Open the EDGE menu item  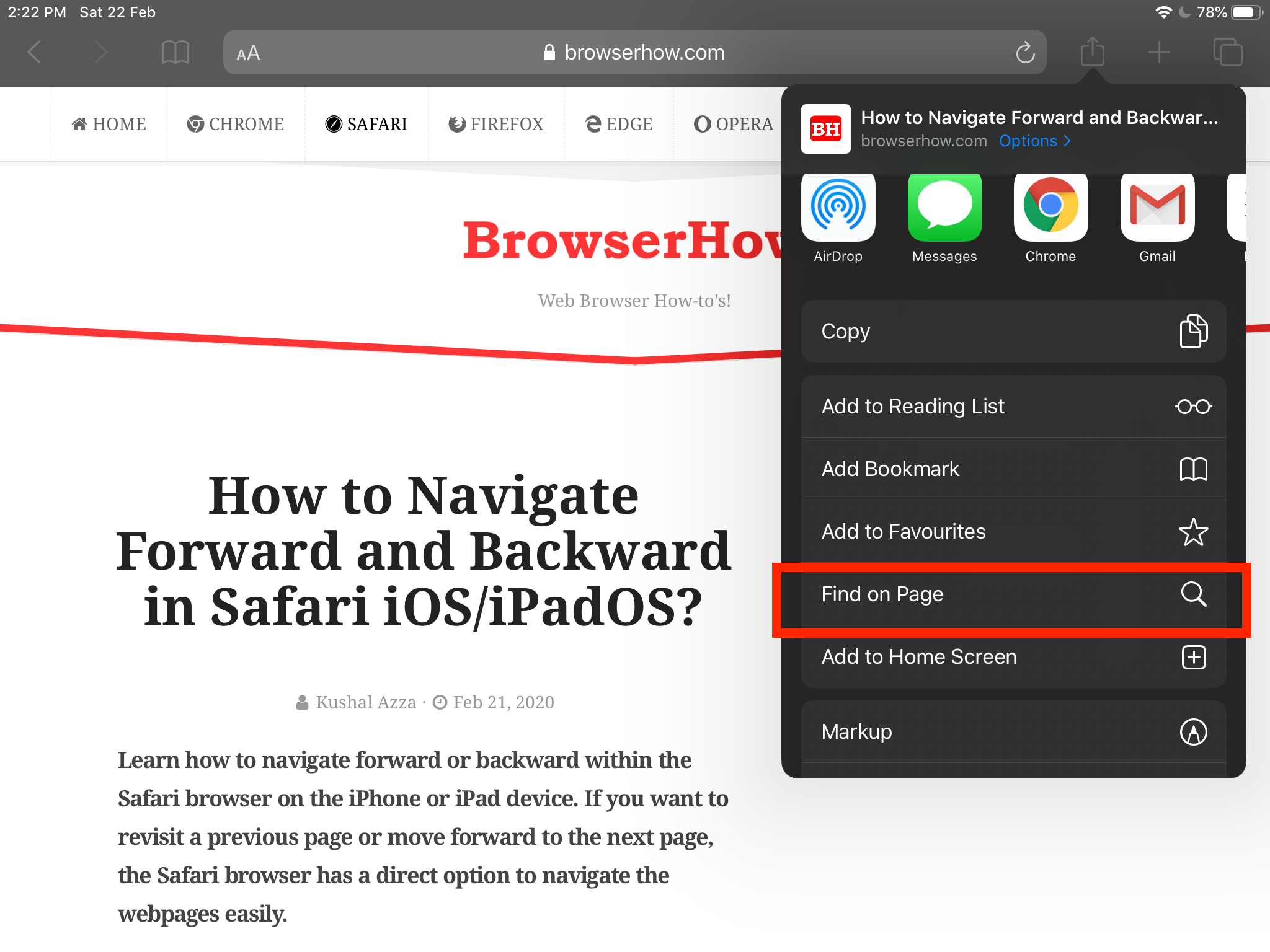click(x=619, y=124)
